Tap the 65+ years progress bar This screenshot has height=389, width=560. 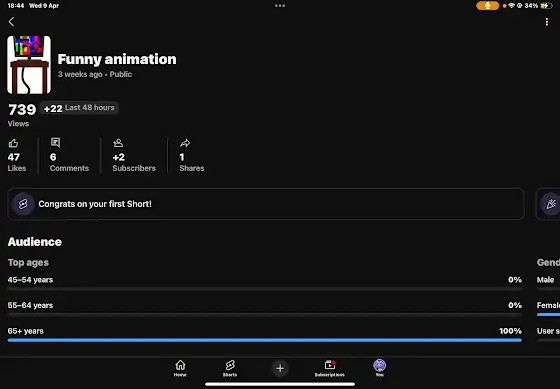tap(265, 340)
